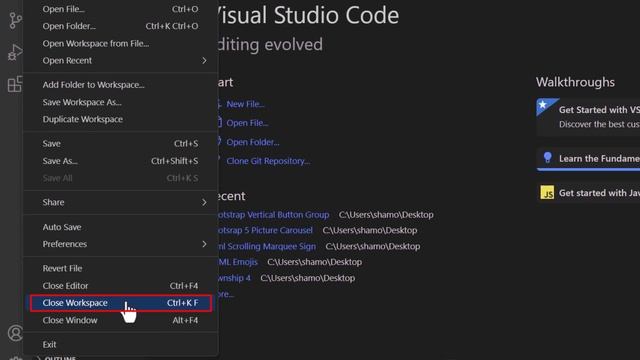Choose Close Editor menu item
Viewport: 640px width, 360px height.
coord(120,286)
